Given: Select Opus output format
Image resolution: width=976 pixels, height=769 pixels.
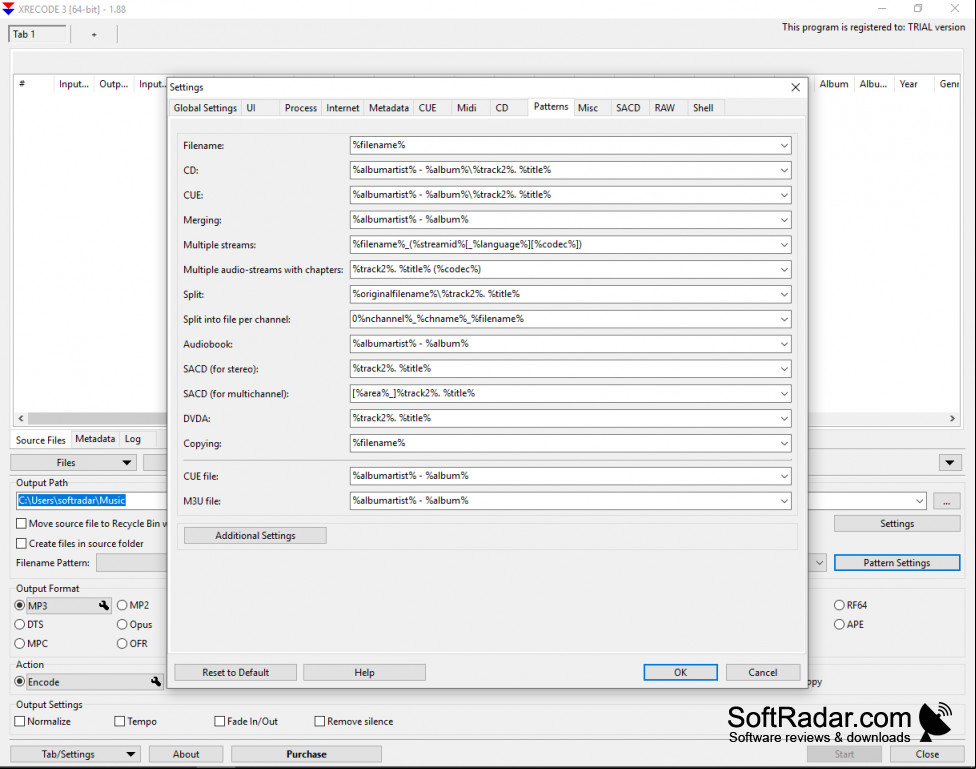Looking at the screenshot, I should [122, 625].
